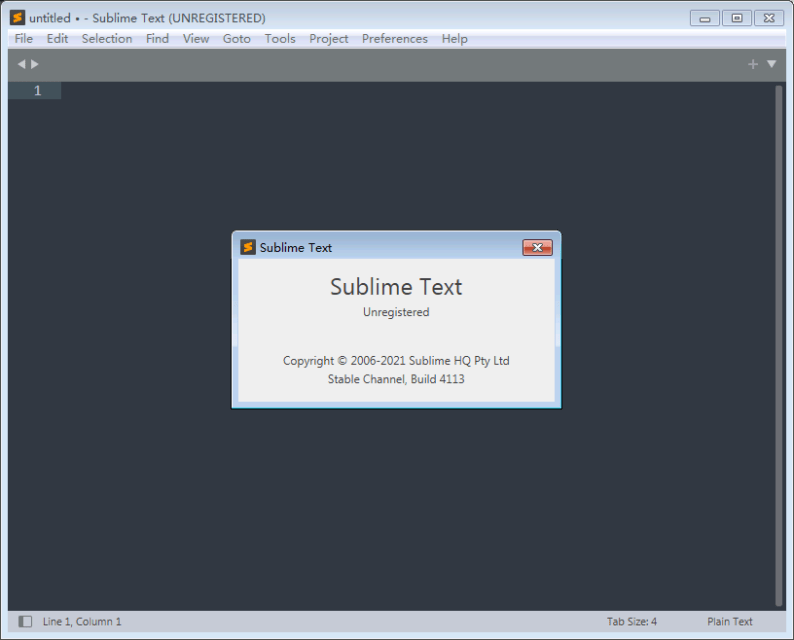The width and height of the screenshot is (794, 640).
Task: Open the Tools menu
Action: point(280,39)
